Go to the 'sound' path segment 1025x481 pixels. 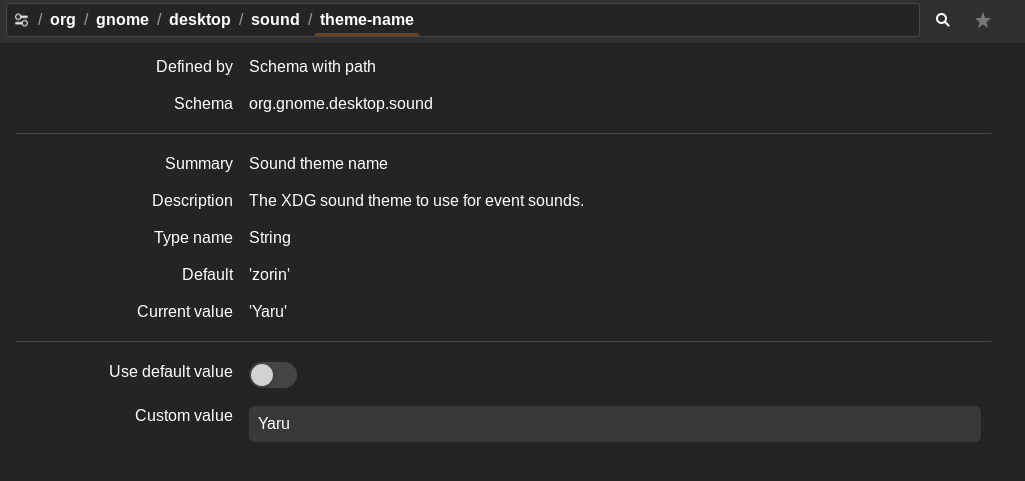click(x=275, y=20)
